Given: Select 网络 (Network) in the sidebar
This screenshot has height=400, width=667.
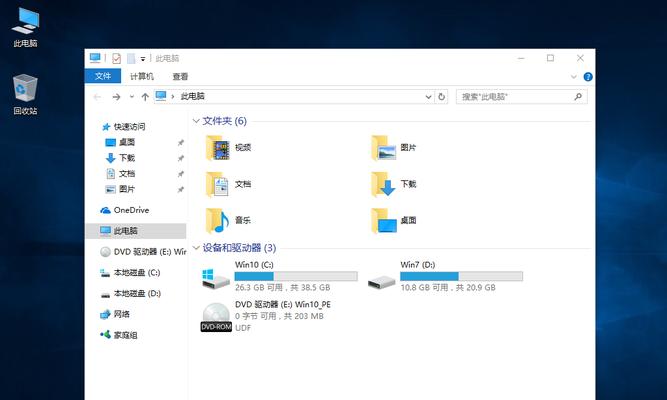Looking at the screenshot, I should [121, 314].
